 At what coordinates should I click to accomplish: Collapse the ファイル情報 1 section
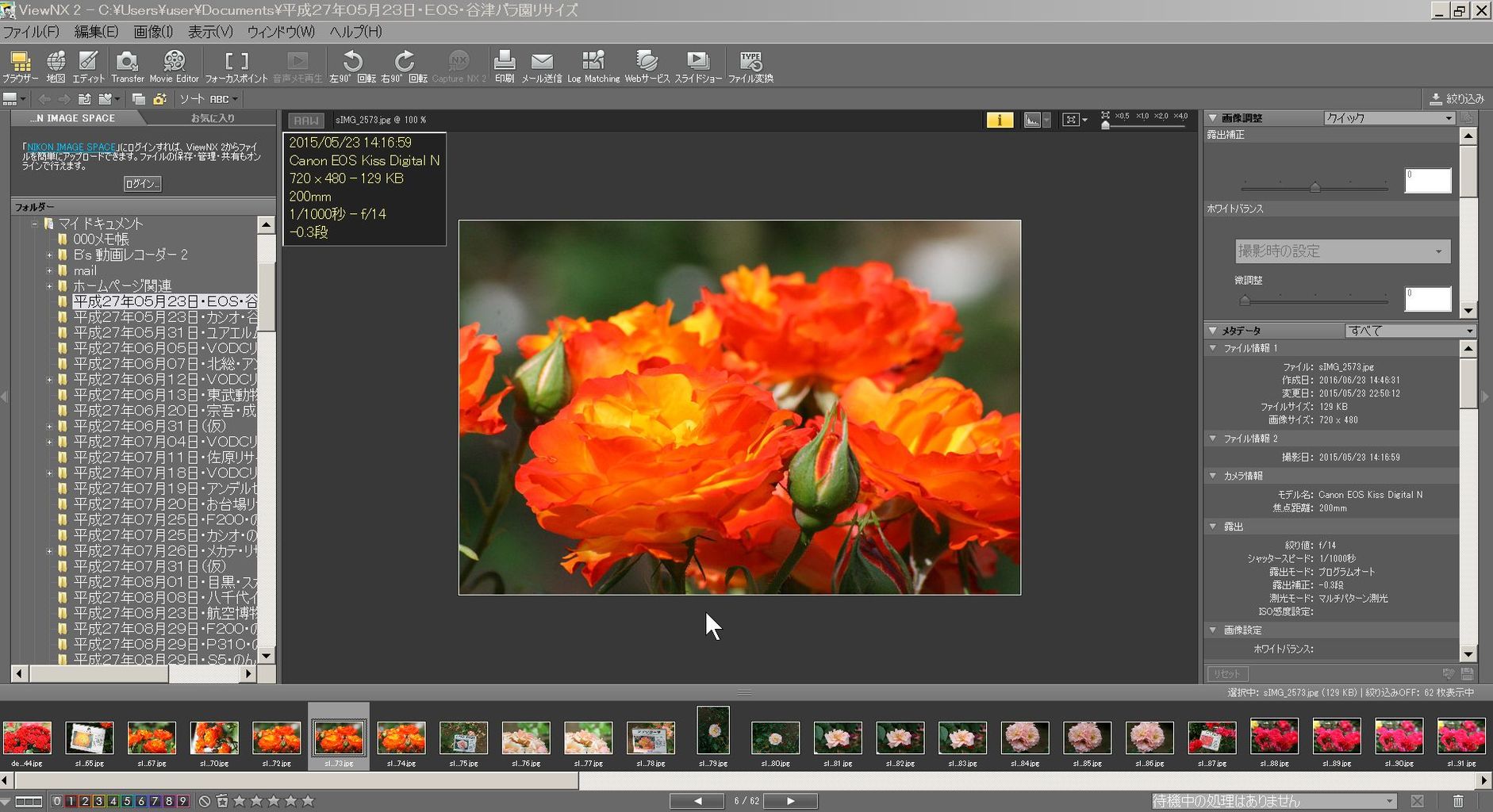coord(1213,348)
